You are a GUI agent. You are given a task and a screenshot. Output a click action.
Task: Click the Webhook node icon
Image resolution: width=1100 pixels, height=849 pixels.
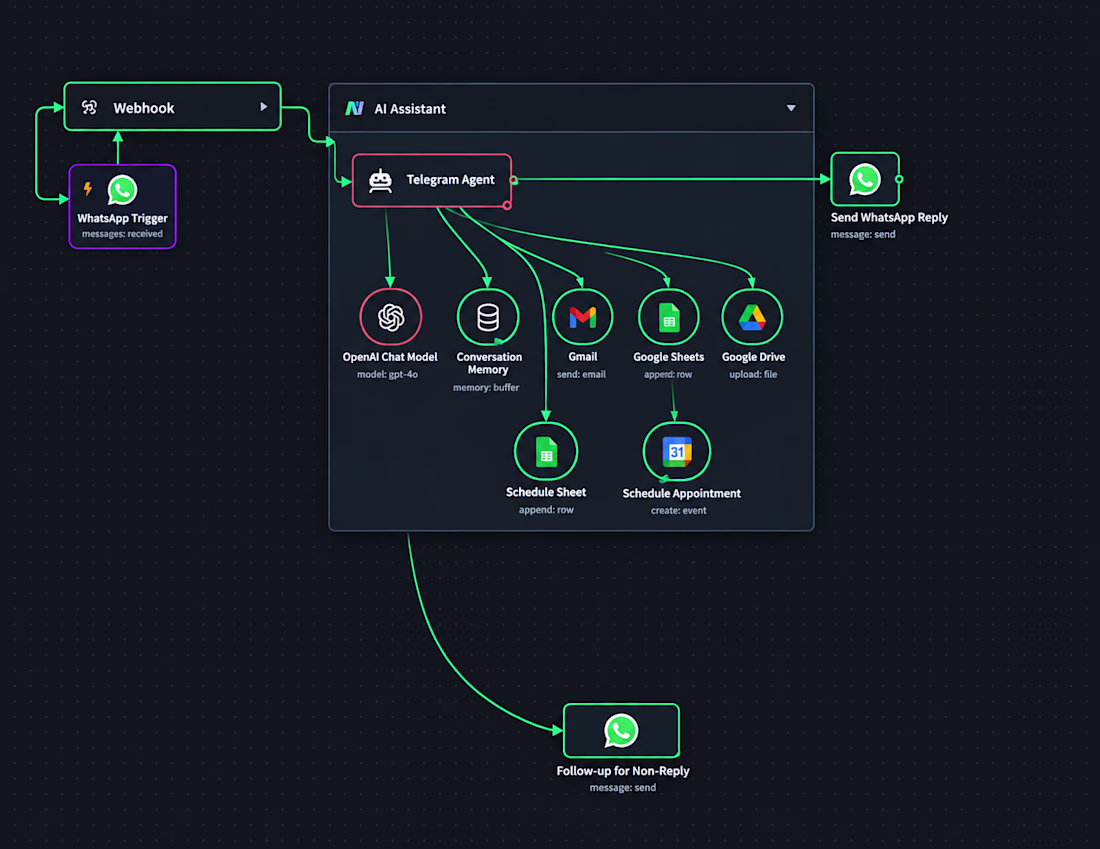click(89, 107)
